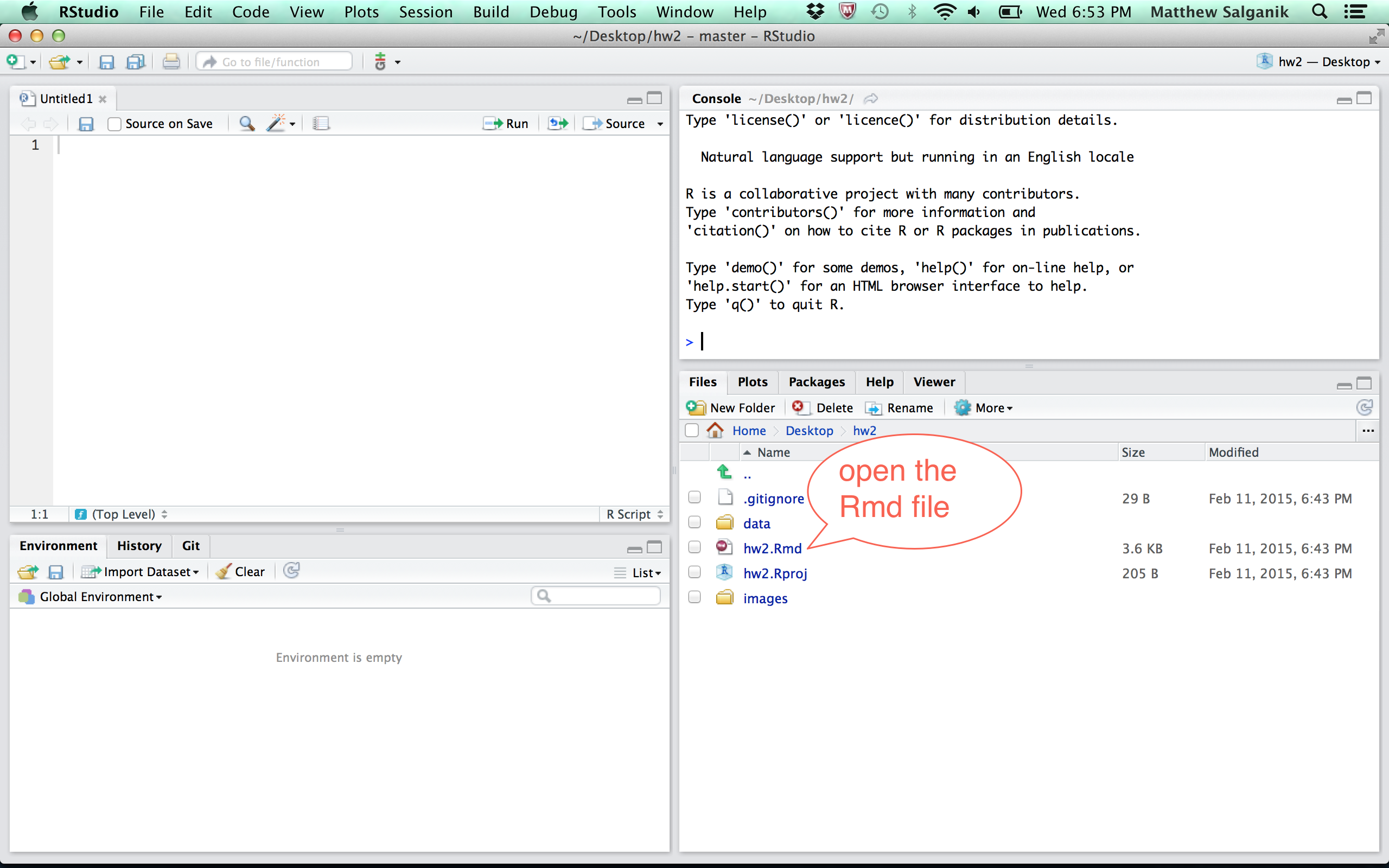
Task: Refresh the Files pane listing
Action: click(1365, 407)
